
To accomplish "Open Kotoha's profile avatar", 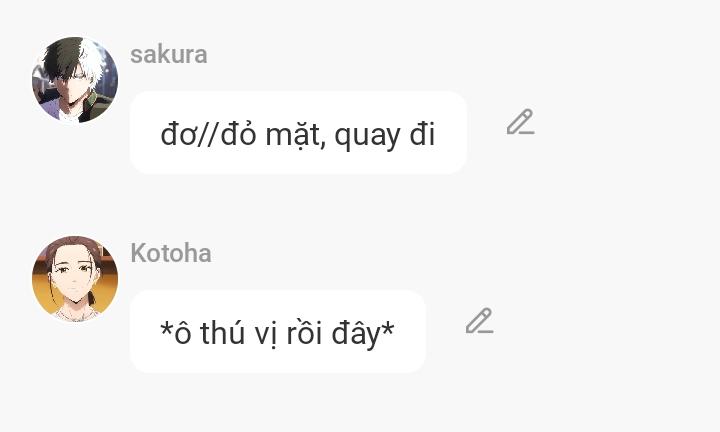I will 75,279.
